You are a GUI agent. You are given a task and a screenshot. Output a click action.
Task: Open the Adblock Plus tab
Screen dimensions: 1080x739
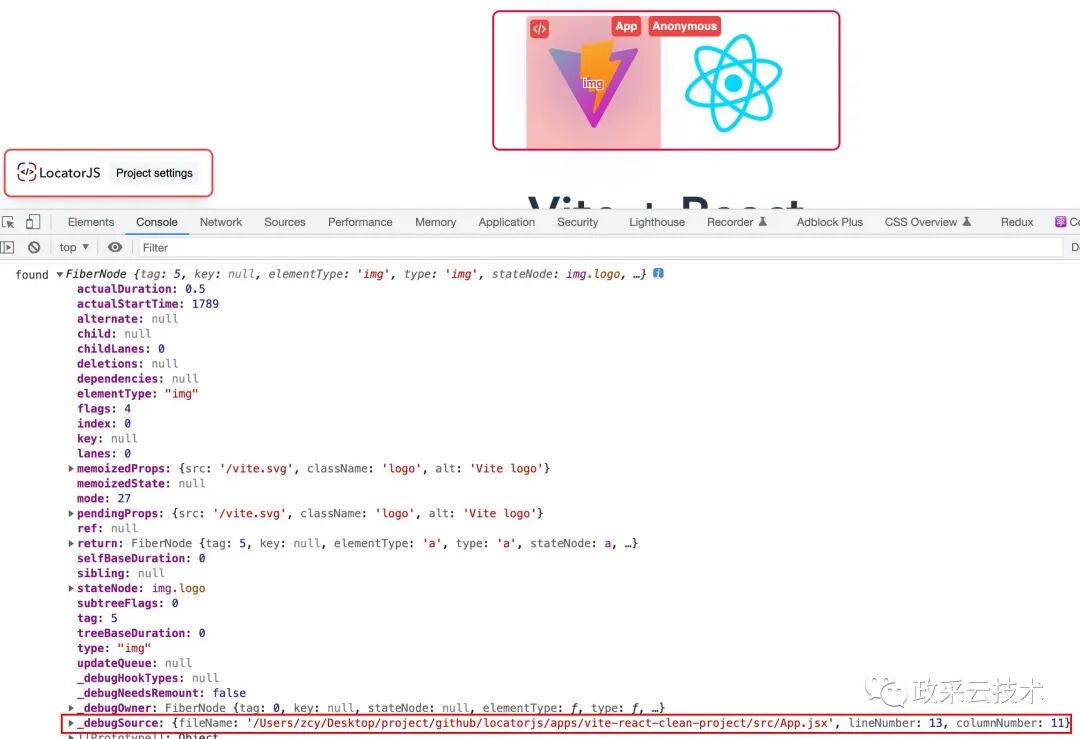click(829, 222)
